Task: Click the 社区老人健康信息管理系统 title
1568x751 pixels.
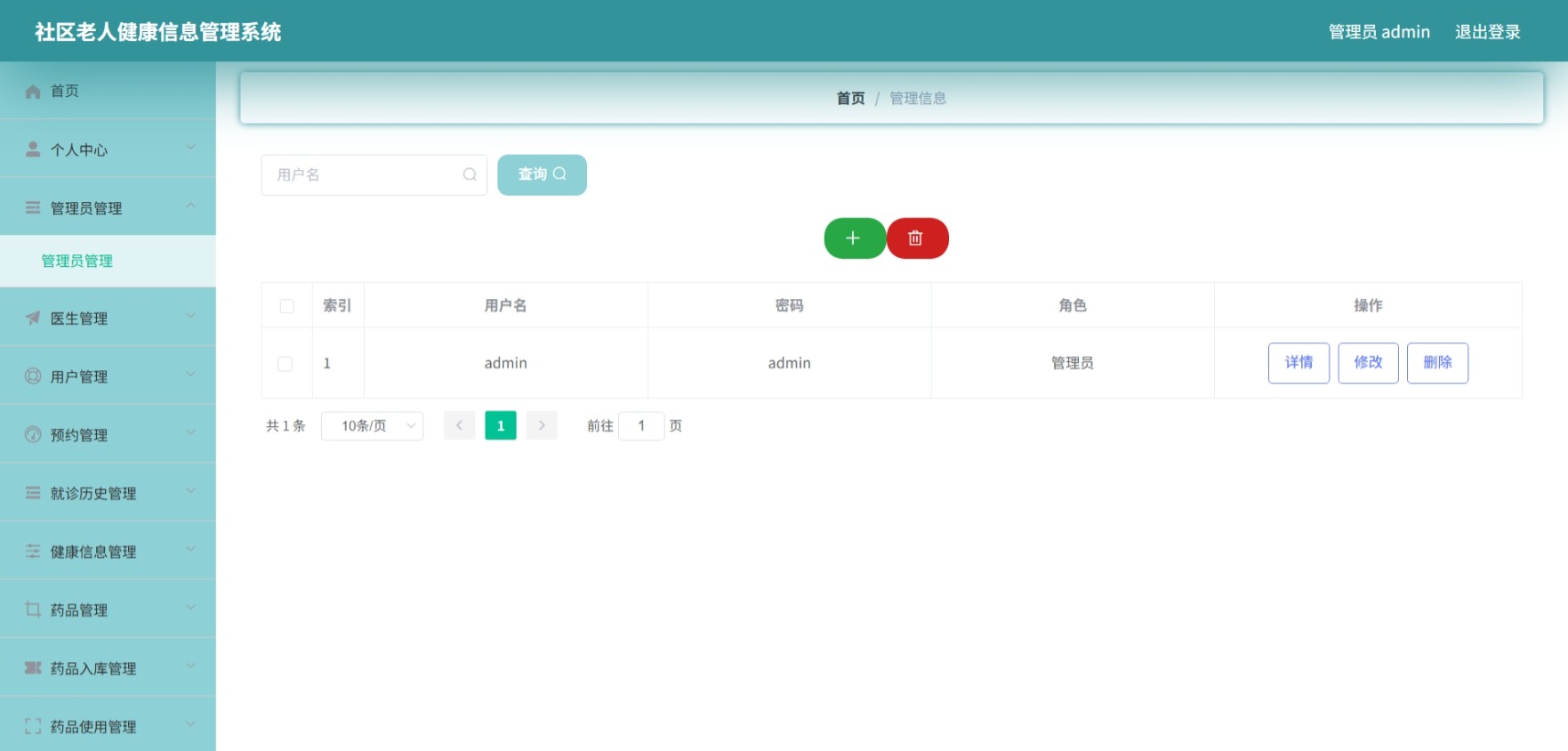Action: pos(158,32)
